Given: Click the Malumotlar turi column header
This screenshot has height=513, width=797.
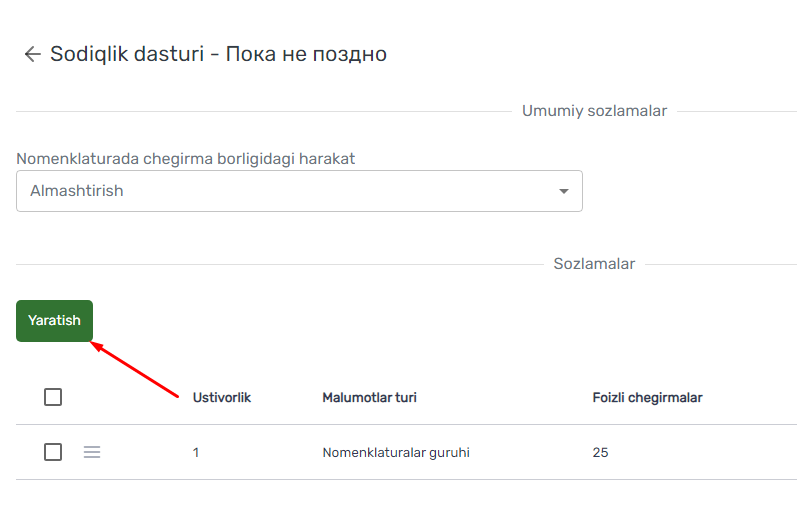Looking at the screenshot, I should (370, 398).
